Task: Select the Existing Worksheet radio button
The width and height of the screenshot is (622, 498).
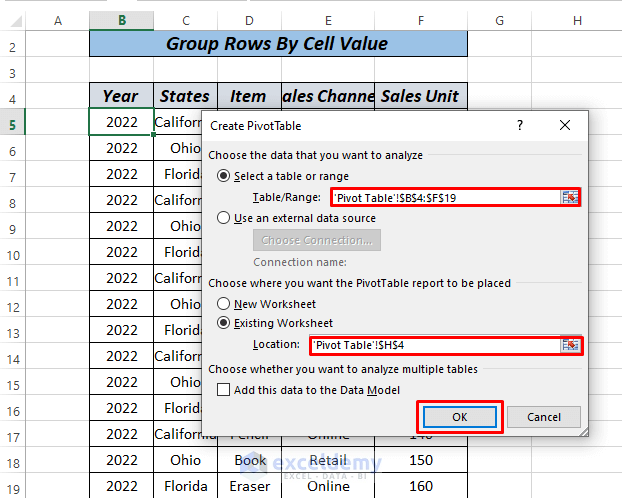Action: tap(223, 323)
